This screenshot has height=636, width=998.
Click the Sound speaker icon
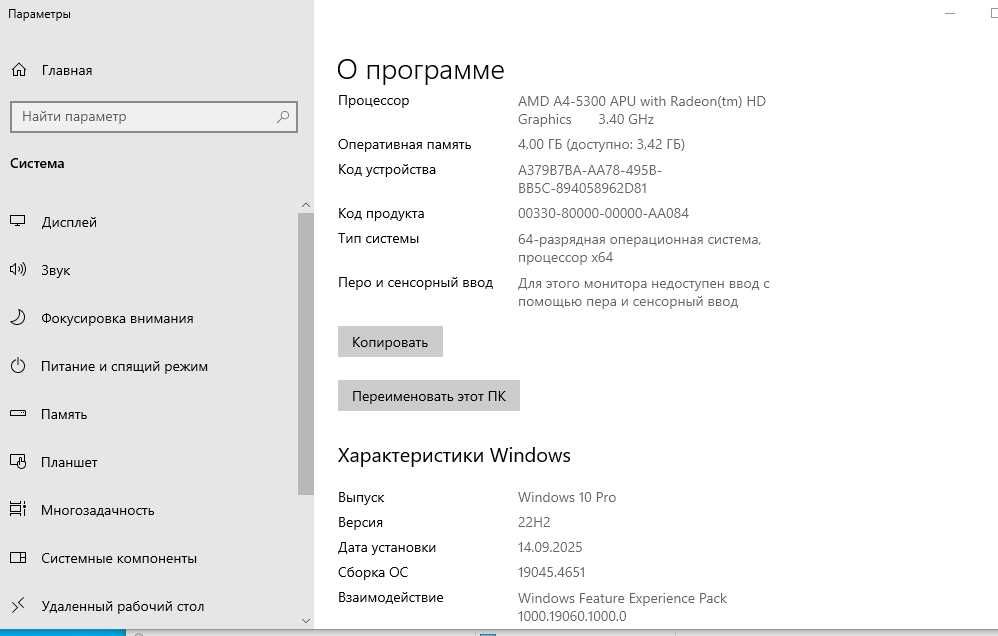pyautogui.click(x=18, y=270)
